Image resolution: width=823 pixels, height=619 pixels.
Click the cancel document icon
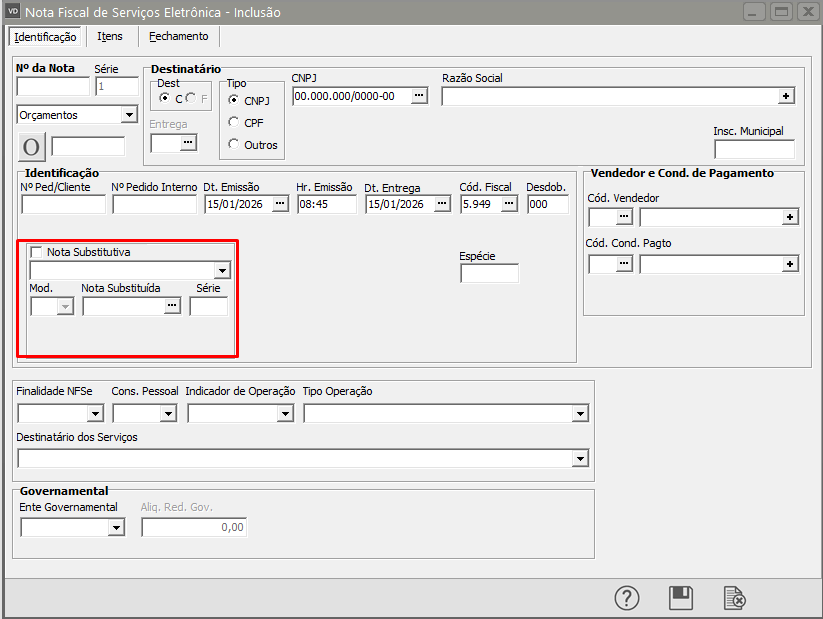click(735, 598)
